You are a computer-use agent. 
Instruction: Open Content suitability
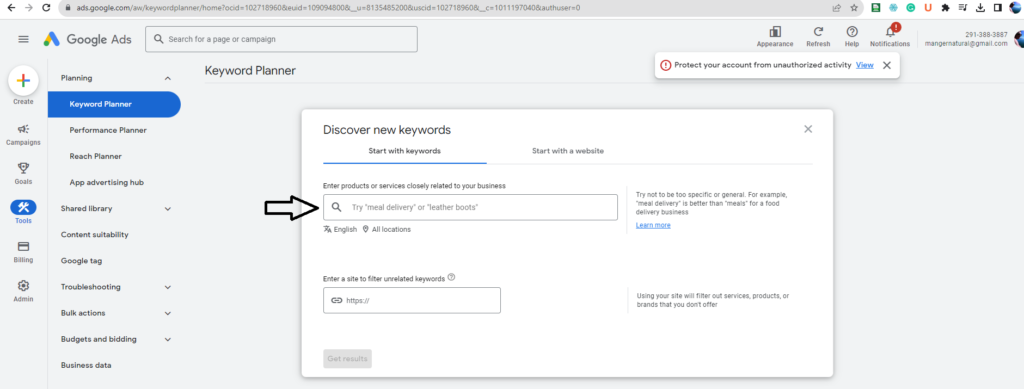(95, 235)
